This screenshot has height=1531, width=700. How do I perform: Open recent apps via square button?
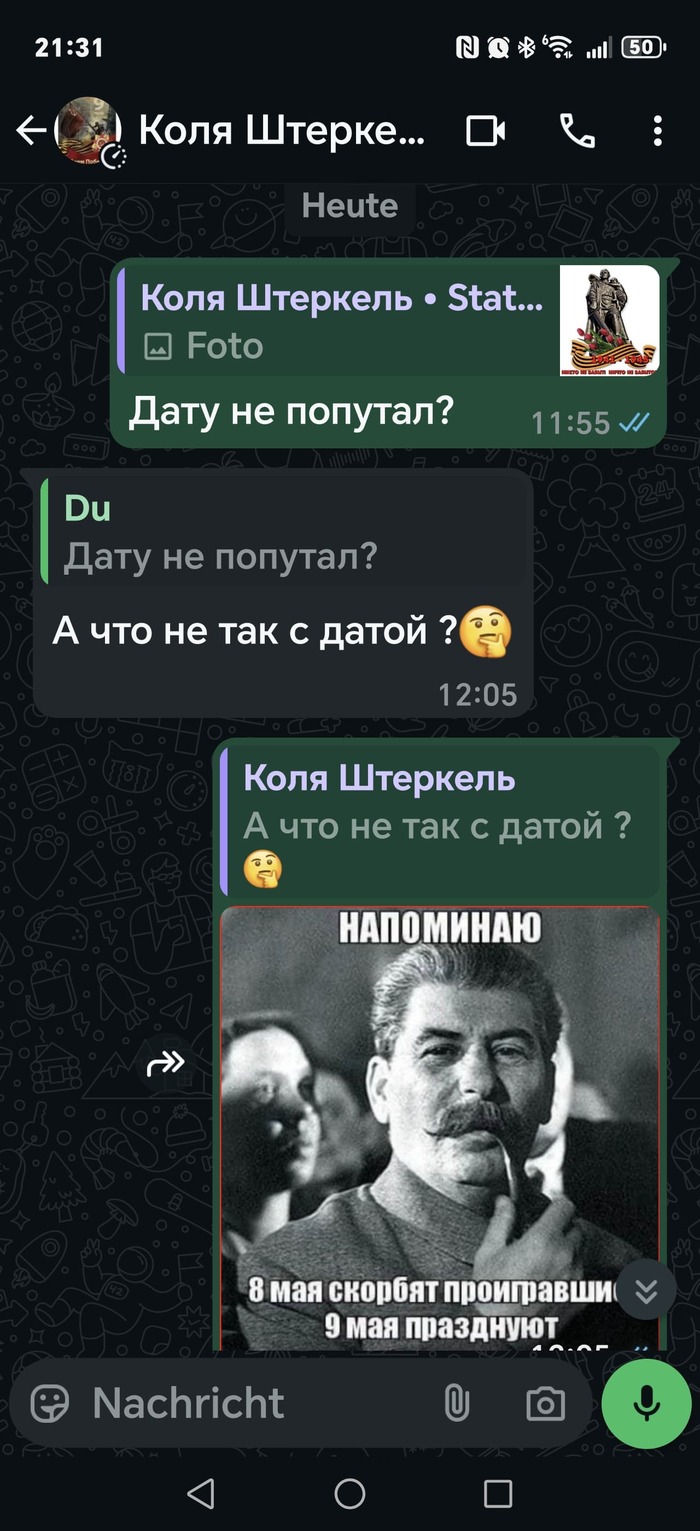click(x=498, y=1494)
